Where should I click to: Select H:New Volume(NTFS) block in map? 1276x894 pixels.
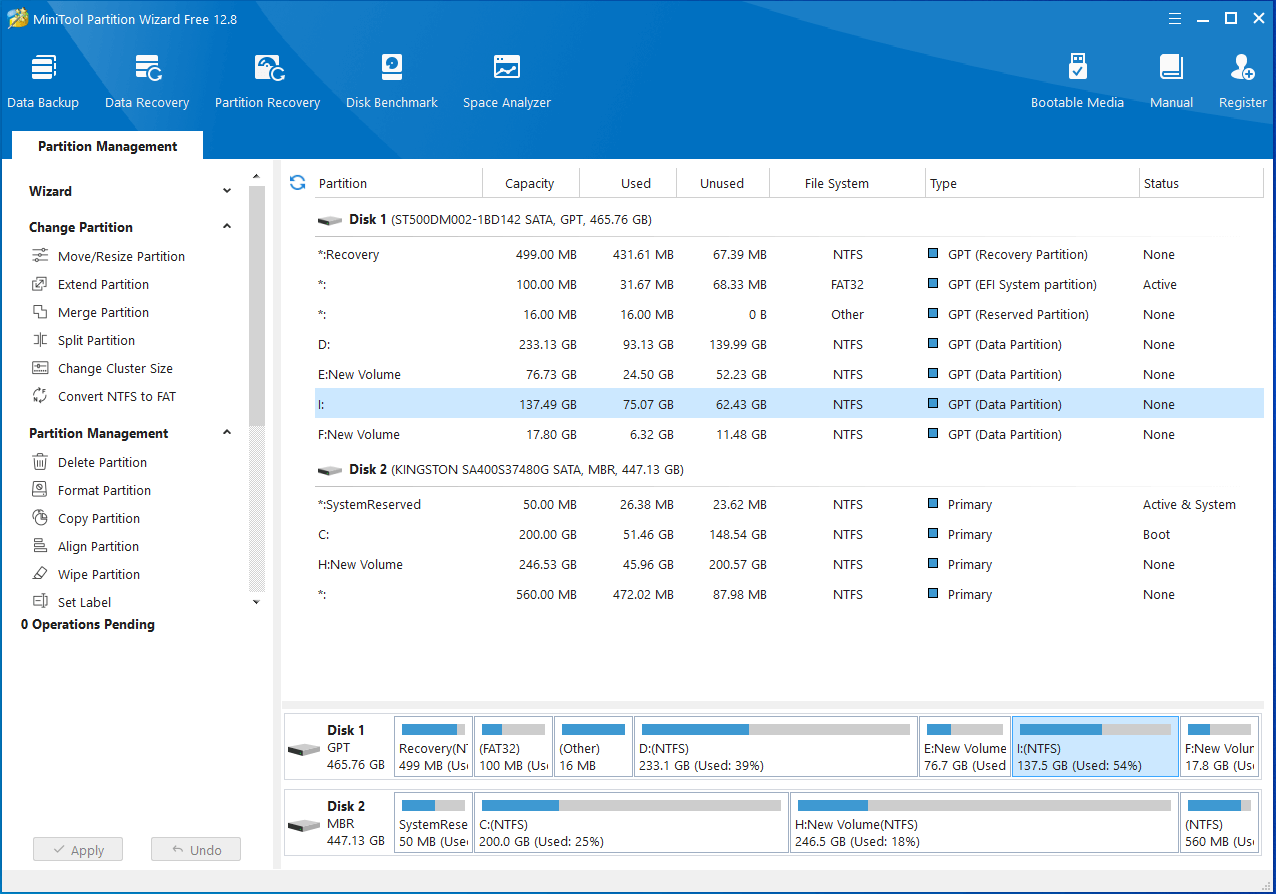pos(984,822)
